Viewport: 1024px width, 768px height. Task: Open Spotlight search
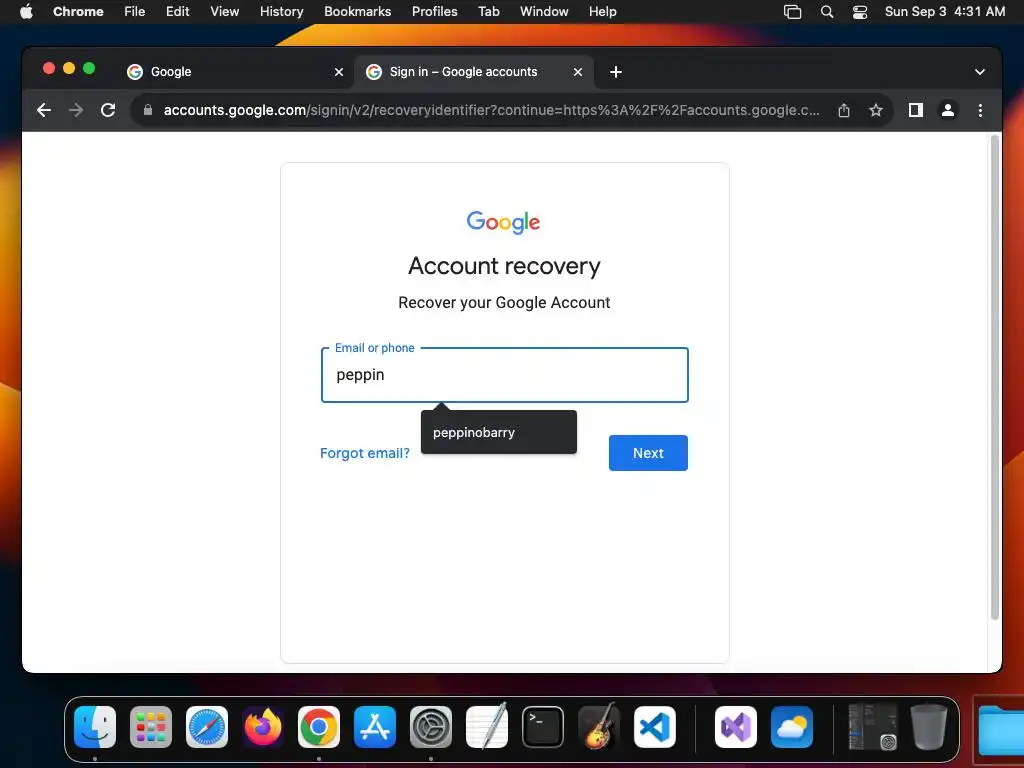pos(827,12)
